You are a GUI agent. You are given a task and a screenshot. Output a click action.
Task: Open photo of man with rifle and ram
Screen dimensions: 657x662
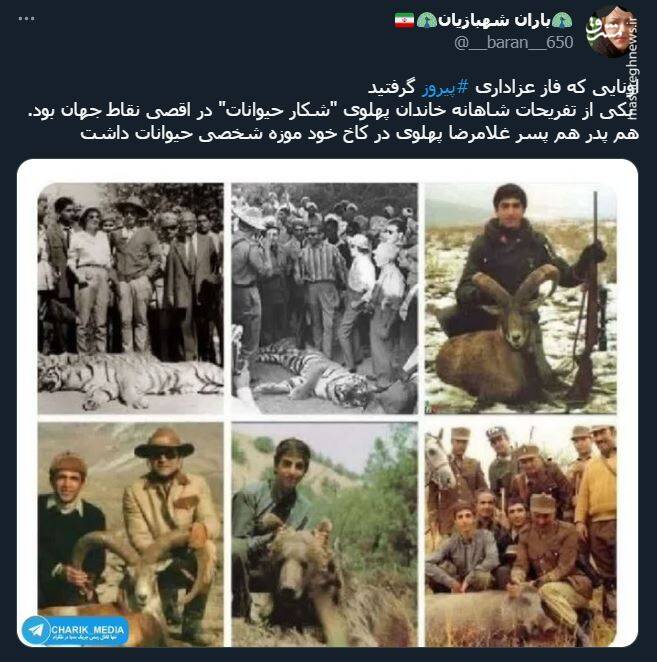(521, 298)
